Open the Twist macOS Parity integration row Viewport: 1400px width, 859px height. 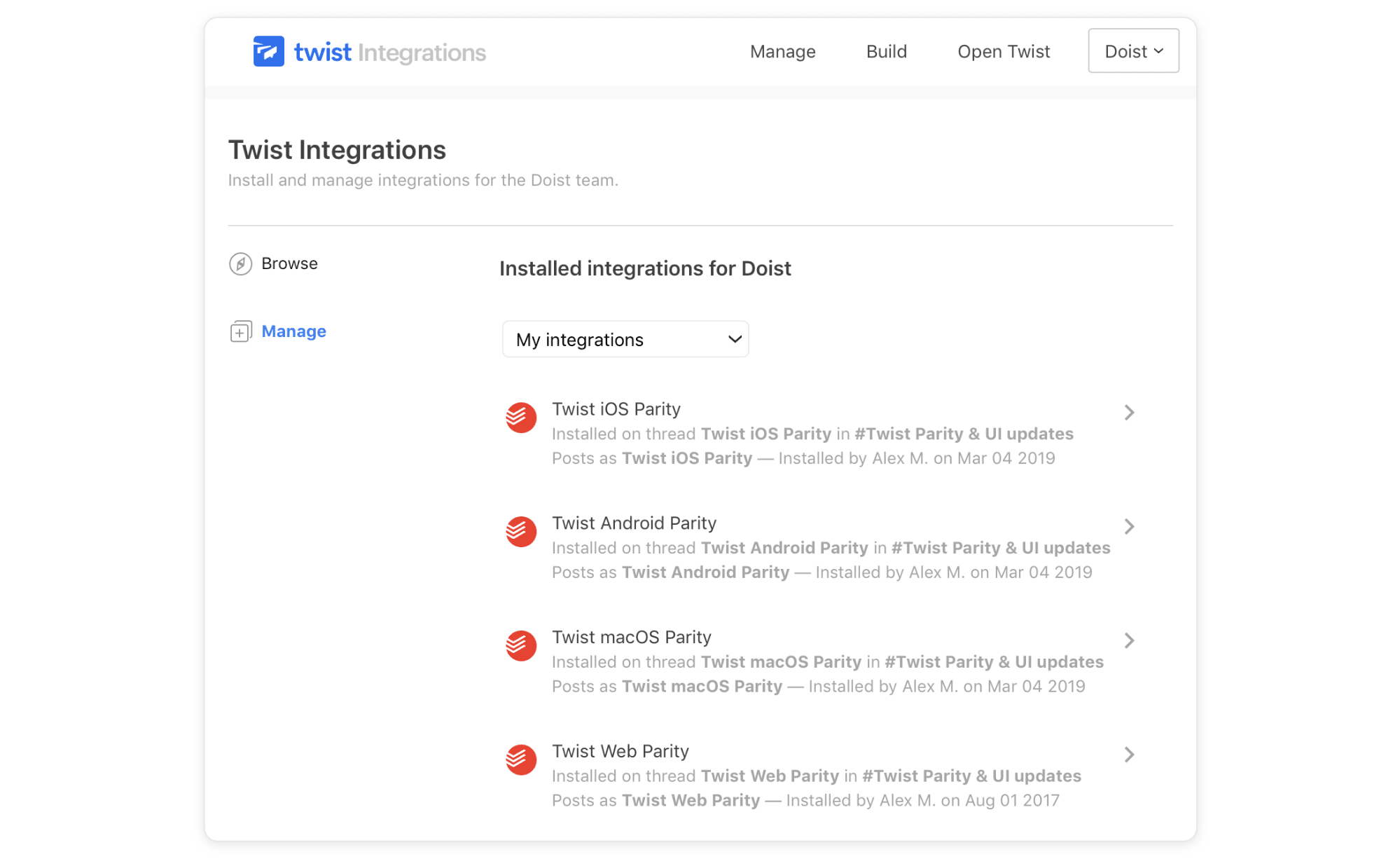coord(631,637)
